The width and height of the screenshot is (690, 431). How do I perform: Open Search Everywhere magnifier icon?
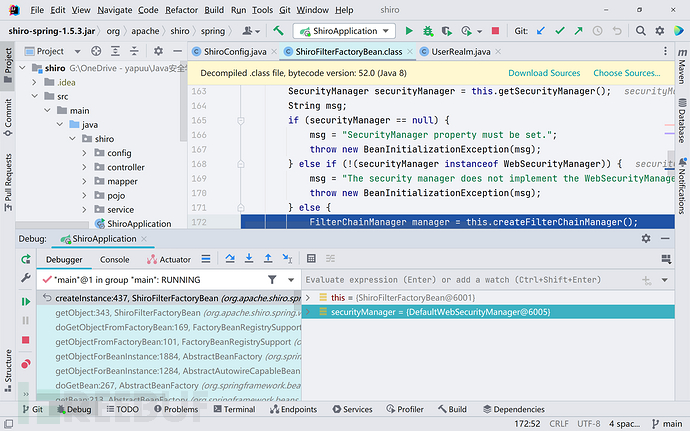(x=641, y=31)
